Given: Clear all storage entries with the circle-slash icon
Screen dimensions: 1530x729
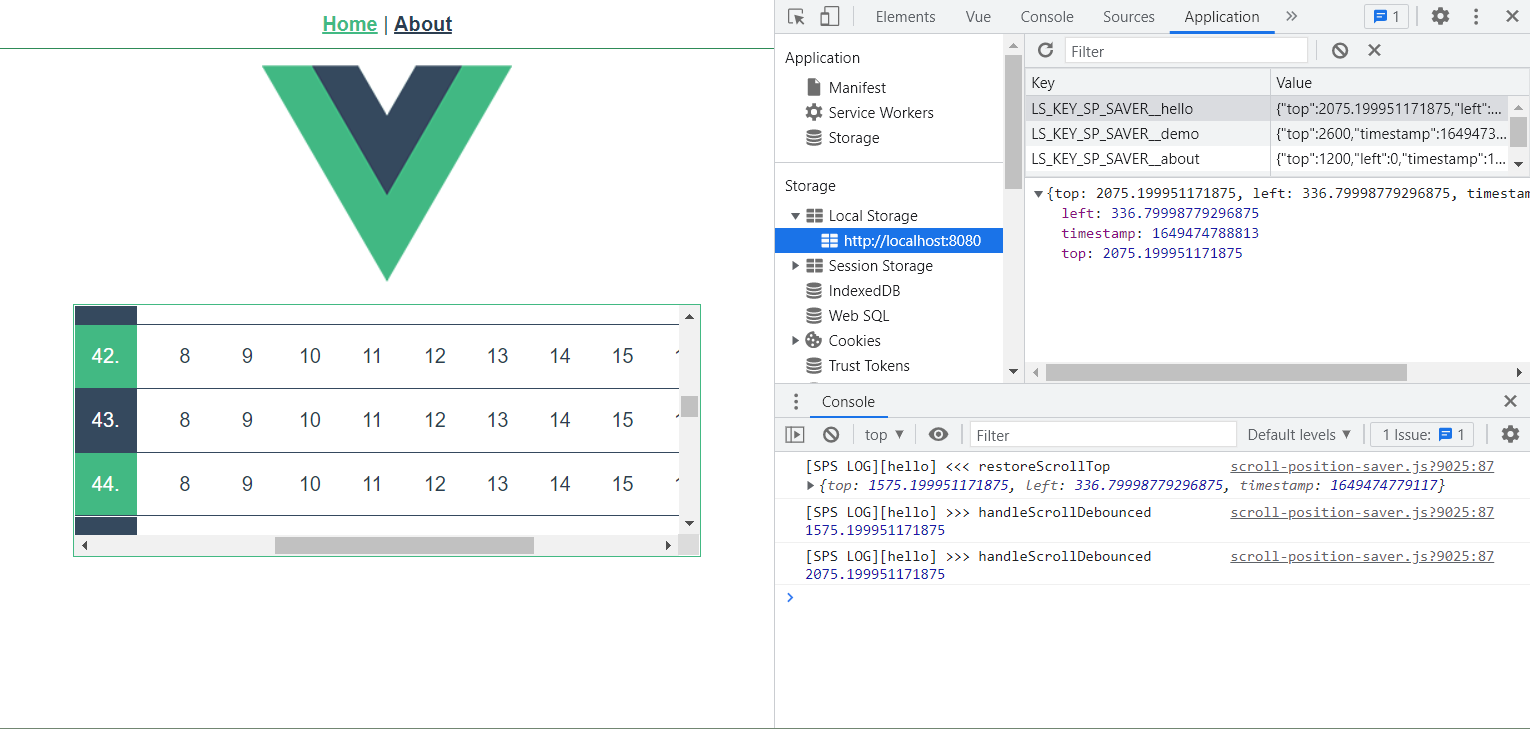Looking at the screenshot, I should [1340, 50].
